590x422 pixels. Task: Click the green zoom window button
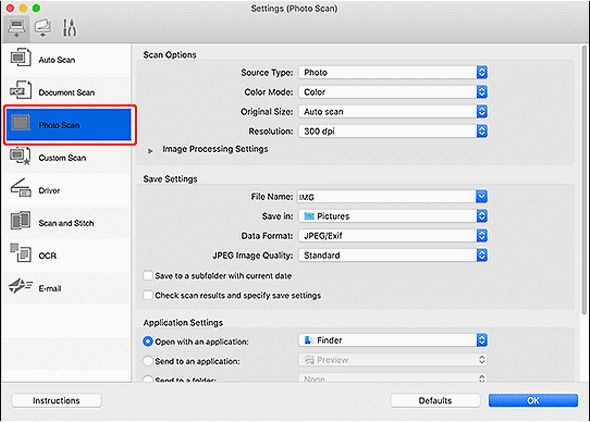pyautogui.click(x=36, y=8)
